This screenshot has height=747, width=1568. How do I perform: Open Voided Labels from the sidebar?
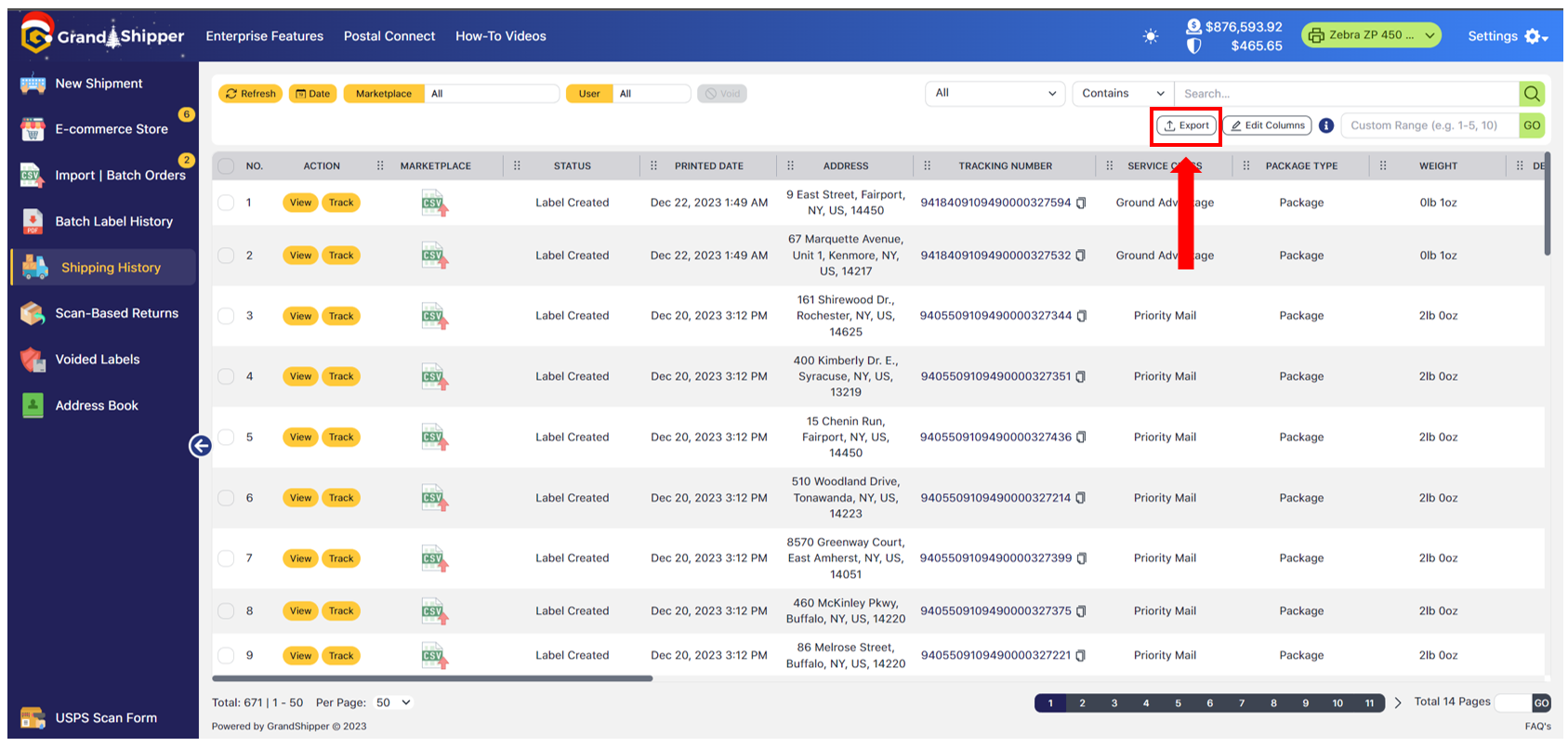[x=98, y=360]
